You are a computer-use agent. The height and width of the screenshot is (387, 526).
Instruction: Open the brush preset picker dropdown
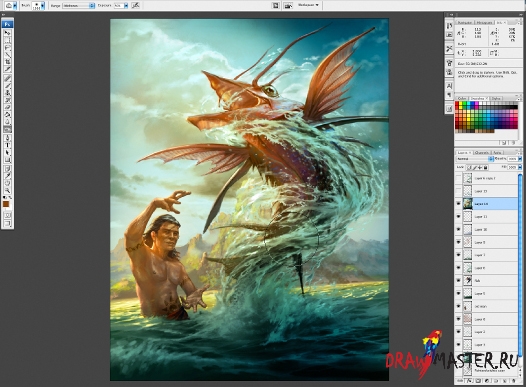click(x=43, y=5)
